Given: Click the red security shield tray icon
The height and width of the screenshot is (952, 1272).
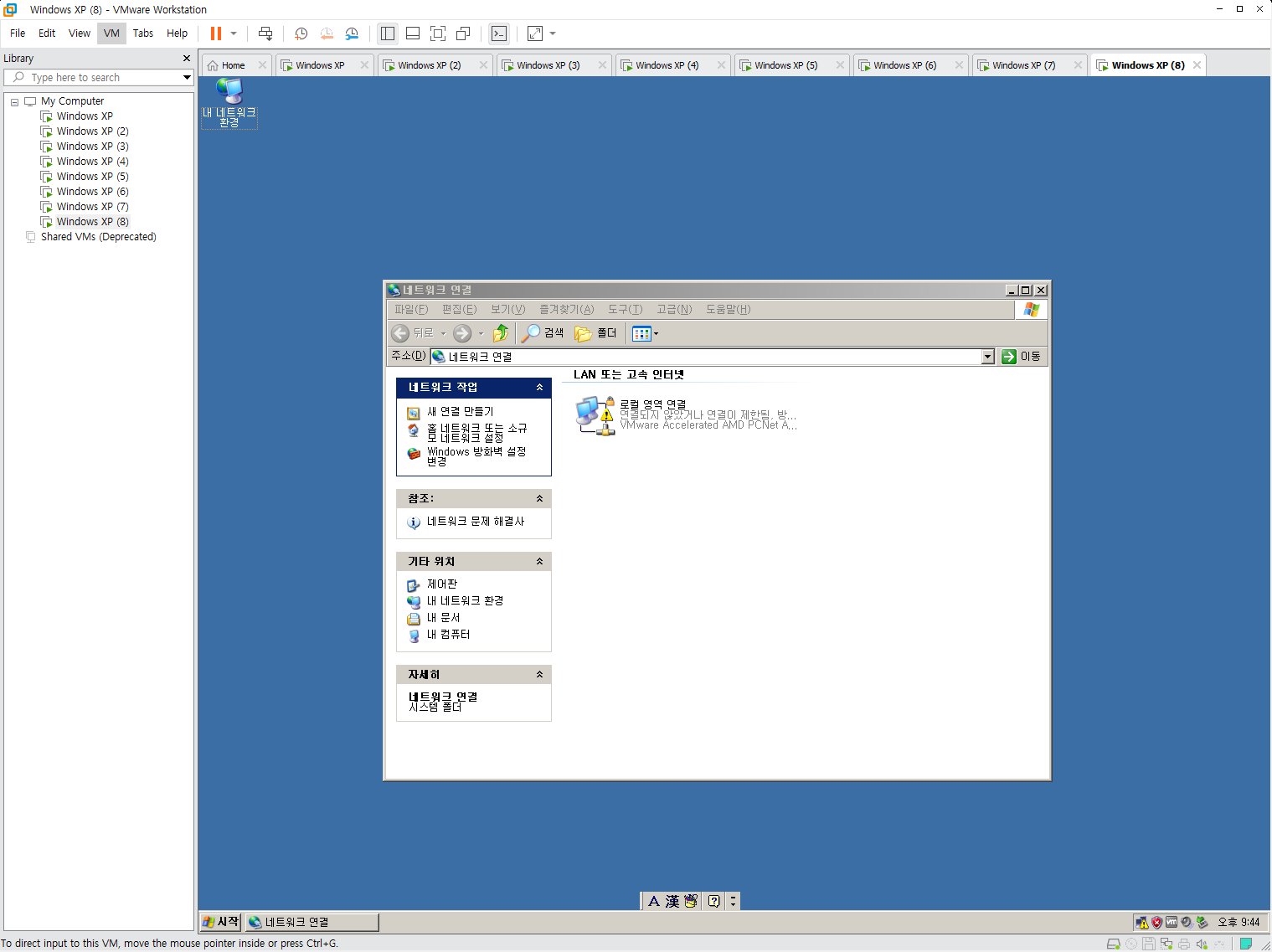Looking at the screenshot, I should coord(1156,922).
